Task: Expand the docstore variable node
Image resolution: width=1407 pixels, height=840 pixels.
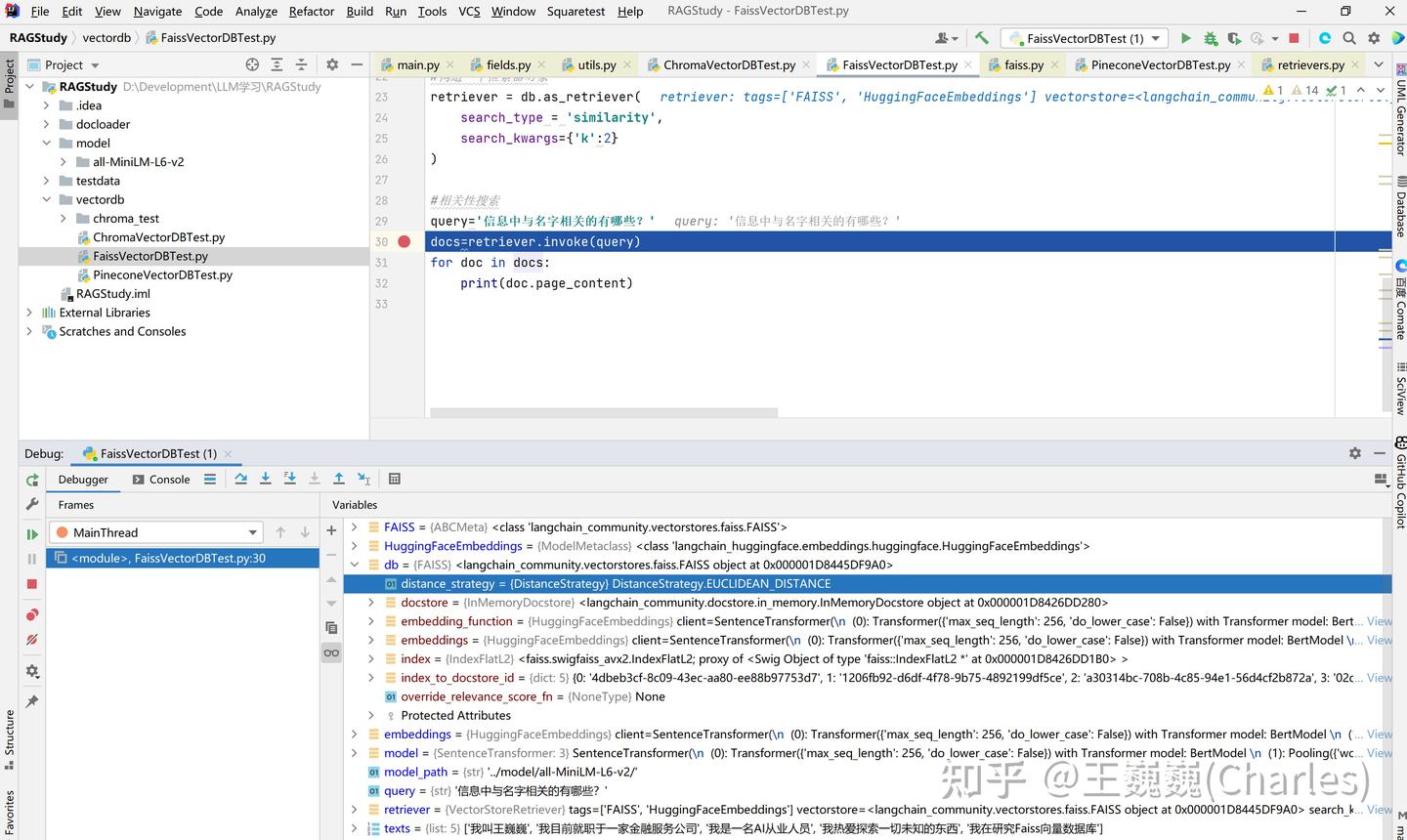Action: coord(371,603)
